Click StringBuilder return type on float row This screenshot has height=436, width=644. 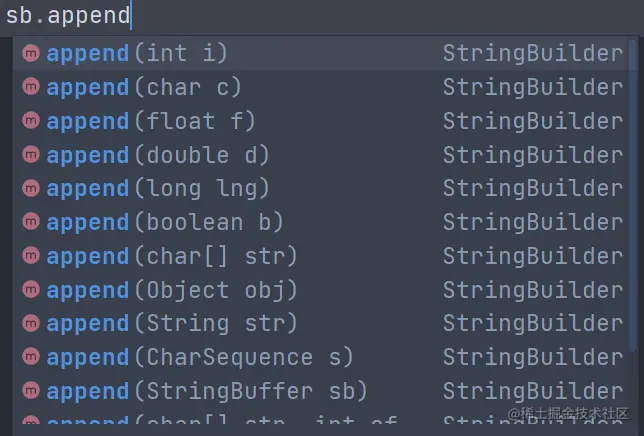(x=532, y=122)
